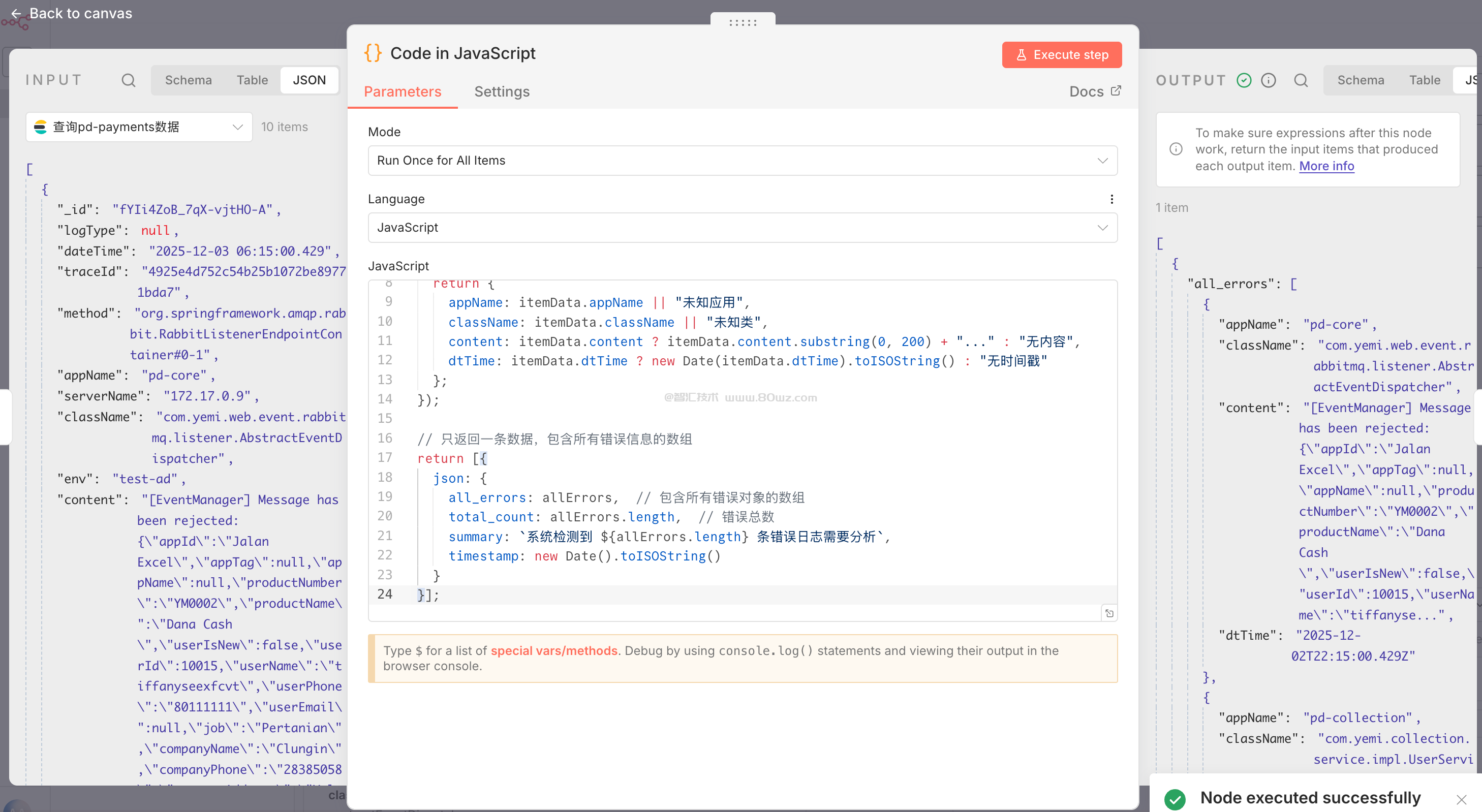The height and width of the screenshot is (812, 1482).
Task: Select the Parameters tab
Action: pos(402,91)
